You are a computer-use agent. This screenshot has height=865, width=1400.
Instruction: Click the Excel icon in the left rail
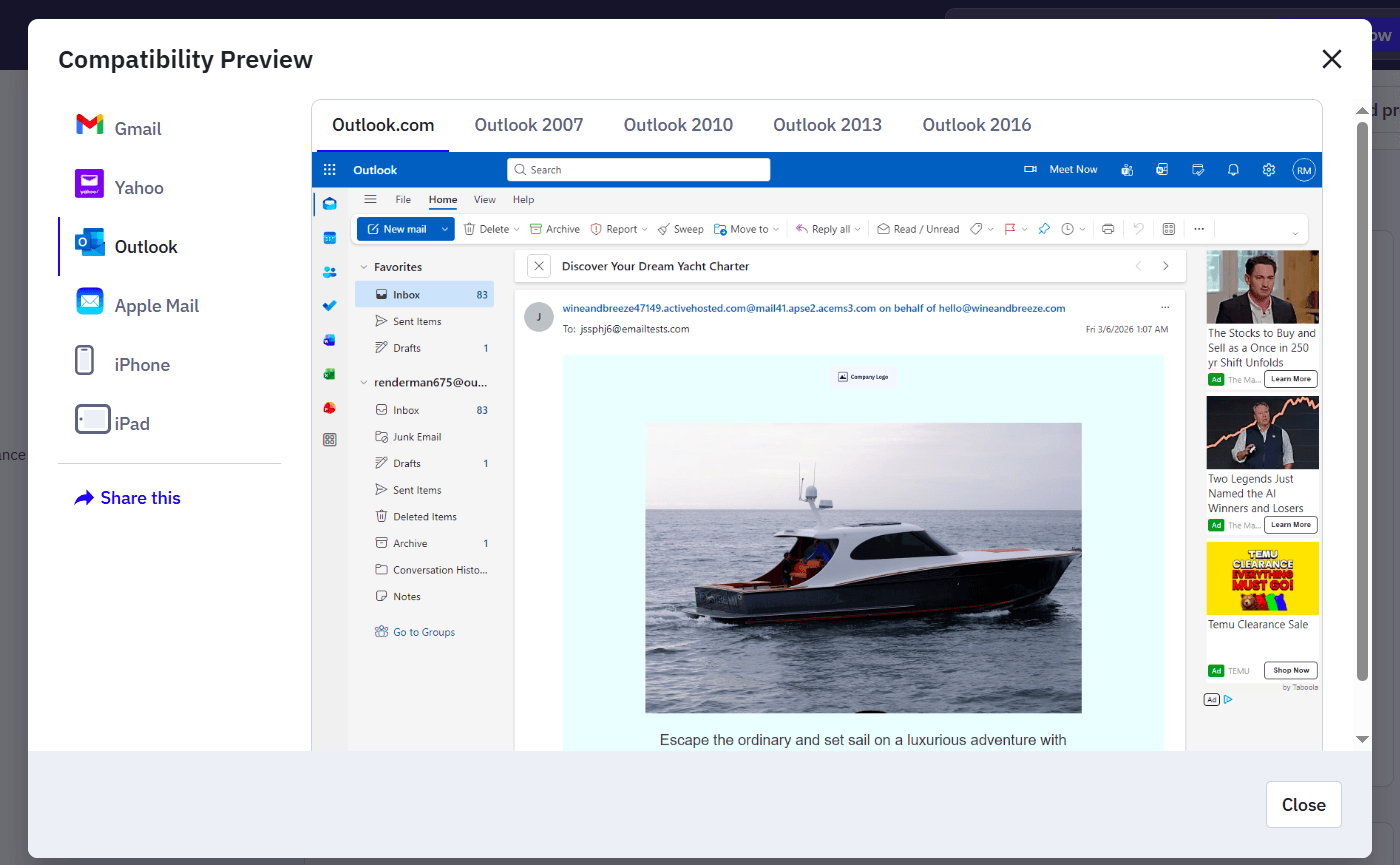click(329, 372)
